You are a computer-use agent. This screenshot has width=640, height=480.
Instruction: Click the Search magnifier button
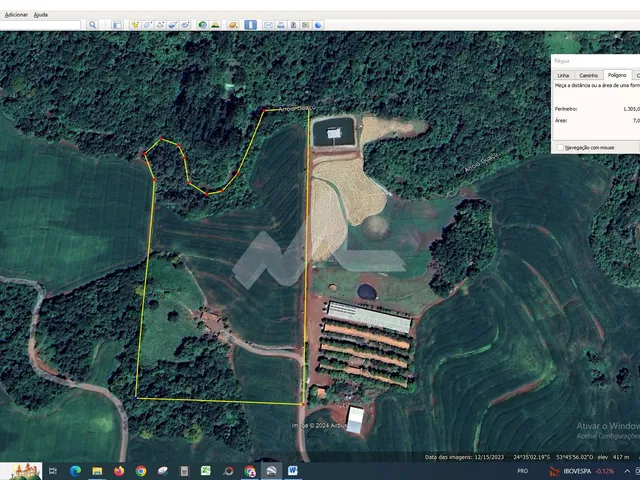click(93, 25)
